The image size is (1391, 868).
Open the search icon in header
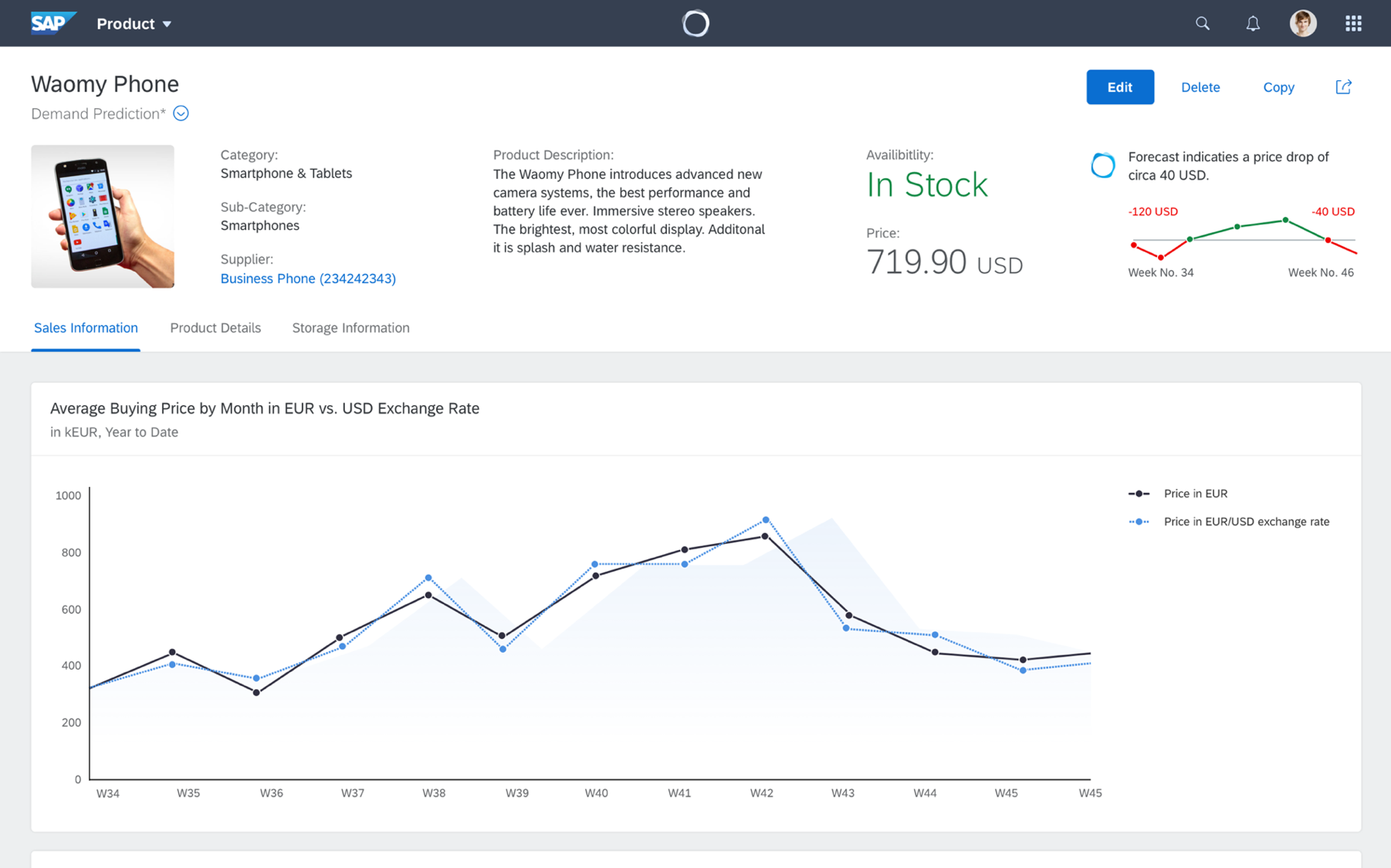point(1202,23)
